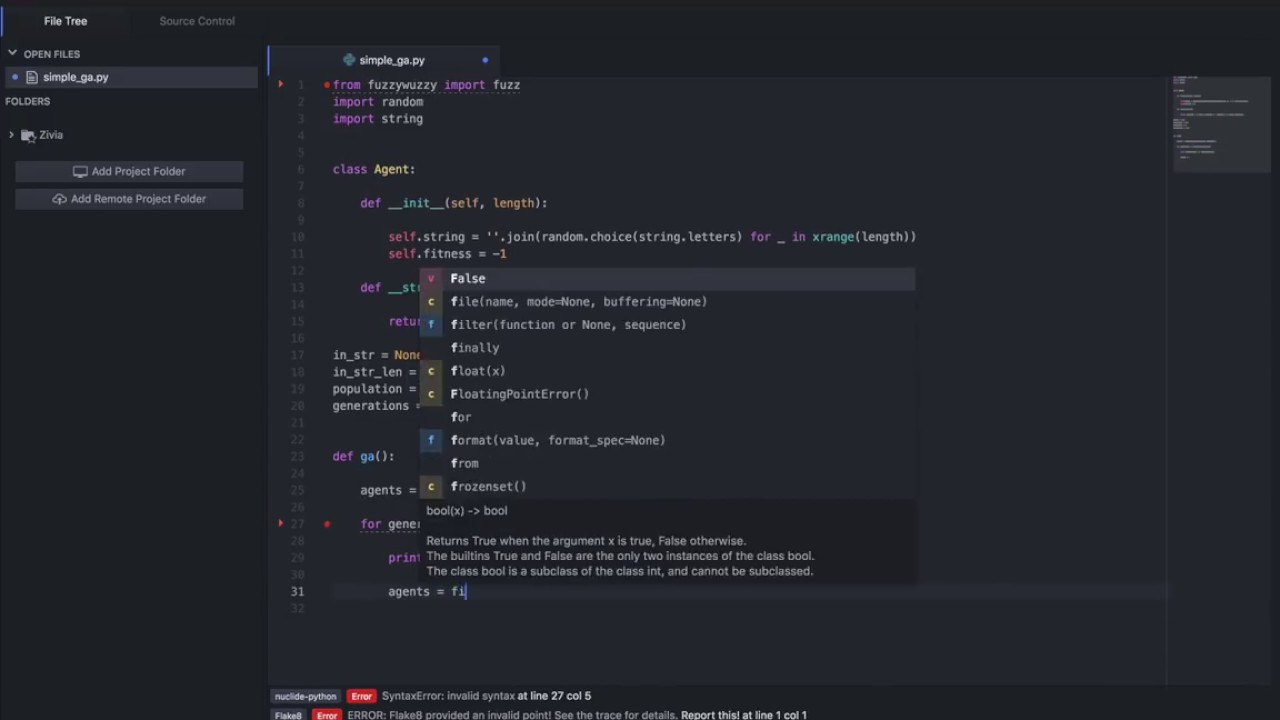This screenshot has height=720, width=1280.
Task: Click the modified dot before simple_ga.py in sidebar
Action: (x=14, y=77)
